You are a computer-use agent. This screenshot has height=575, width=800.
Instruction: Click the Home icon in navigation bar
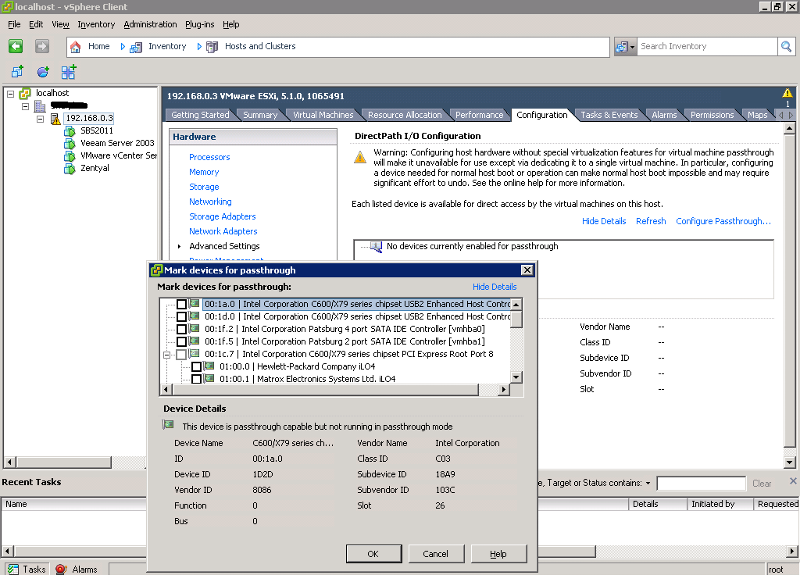pyautogui.click(x=75, y=46)
